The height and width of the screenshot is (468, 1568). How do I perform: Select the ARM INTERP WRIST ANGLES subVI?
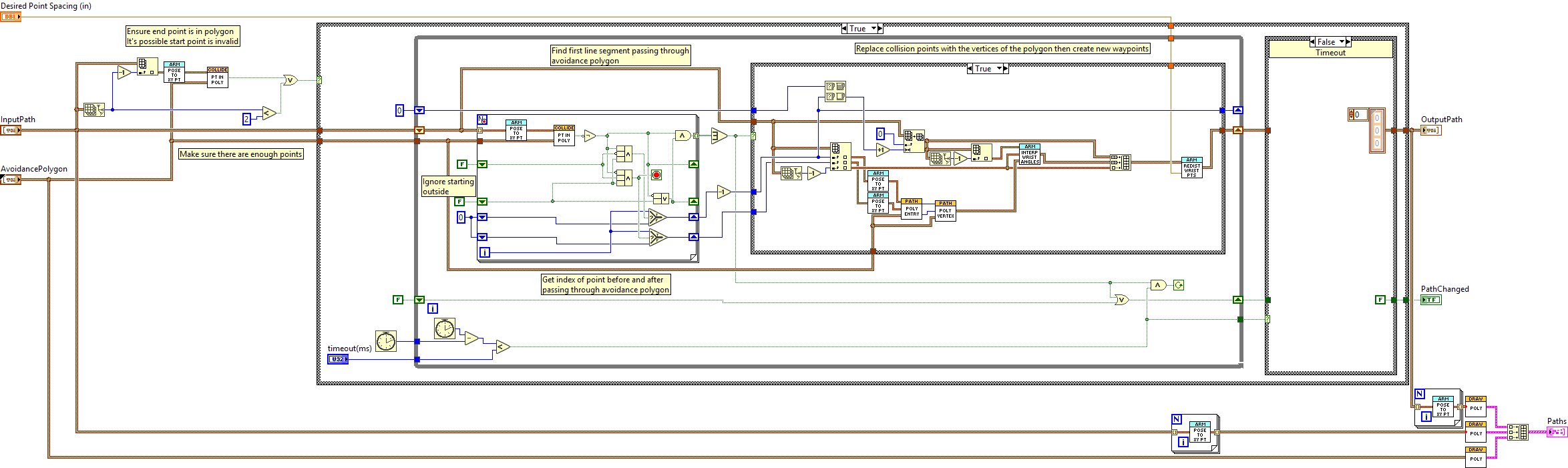(x=1029, y=154)
